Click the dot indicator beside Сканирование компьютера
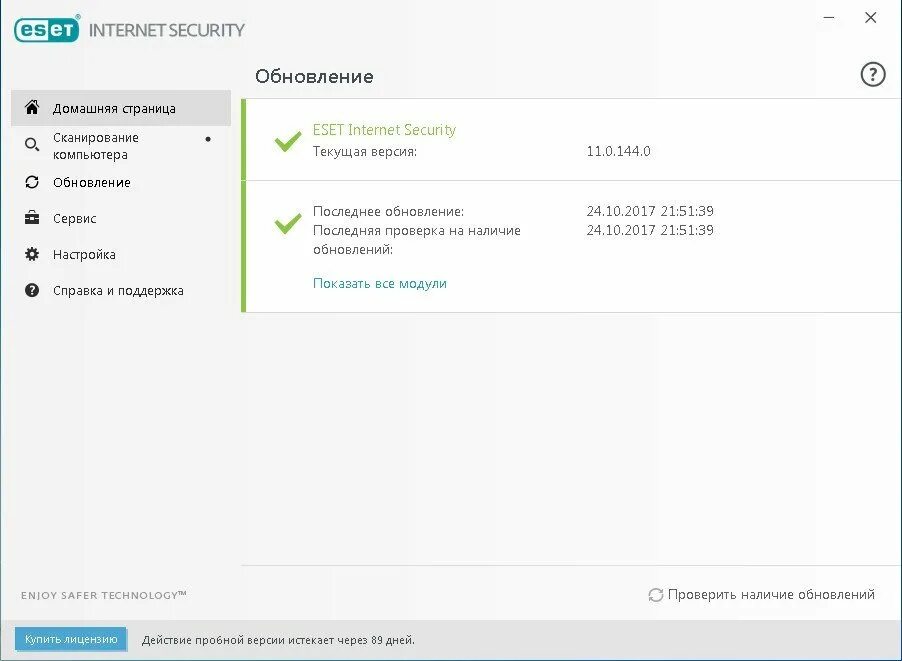 tap(208, 139)
